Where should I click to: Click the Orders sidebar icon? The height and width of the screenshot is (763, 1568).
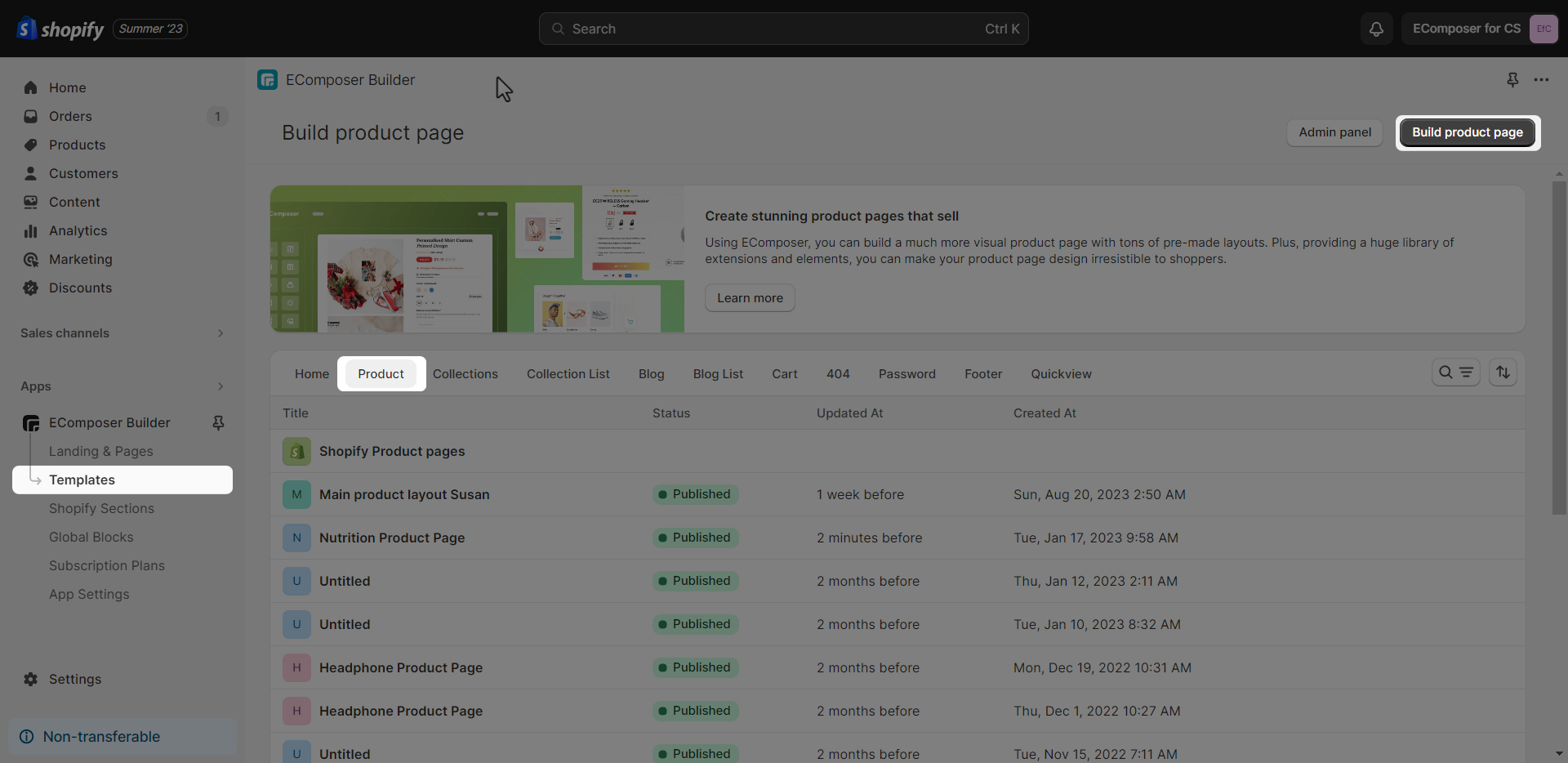(31, 116)
